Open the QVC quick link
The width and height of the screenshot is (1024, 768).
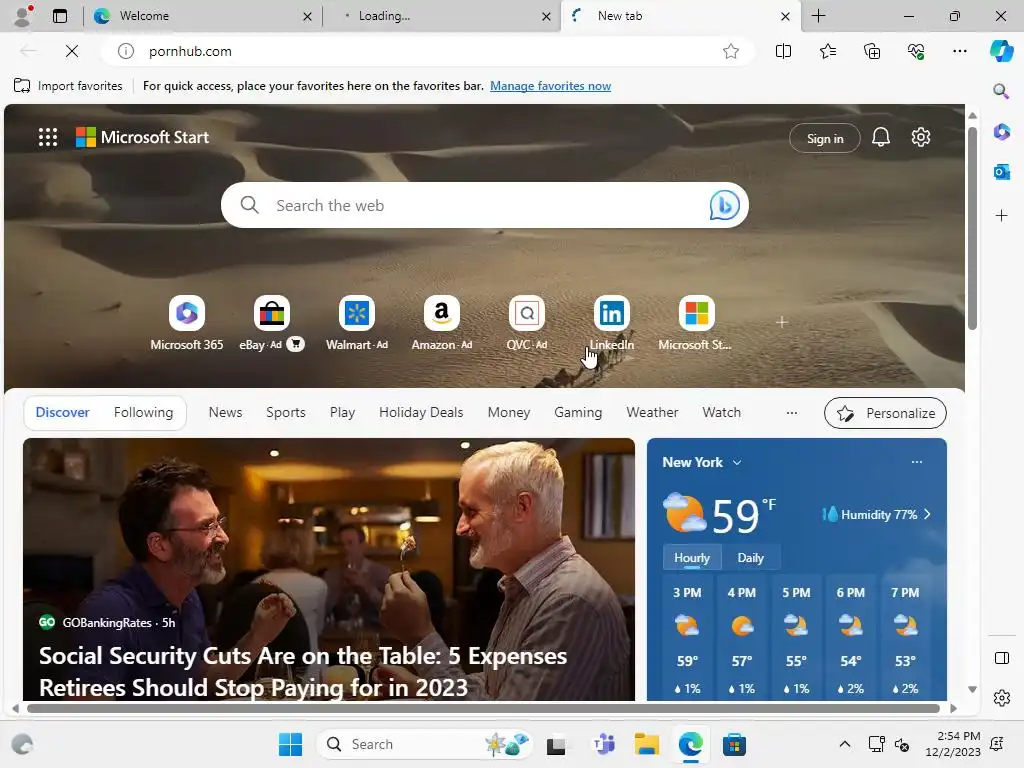pos(526,323)
